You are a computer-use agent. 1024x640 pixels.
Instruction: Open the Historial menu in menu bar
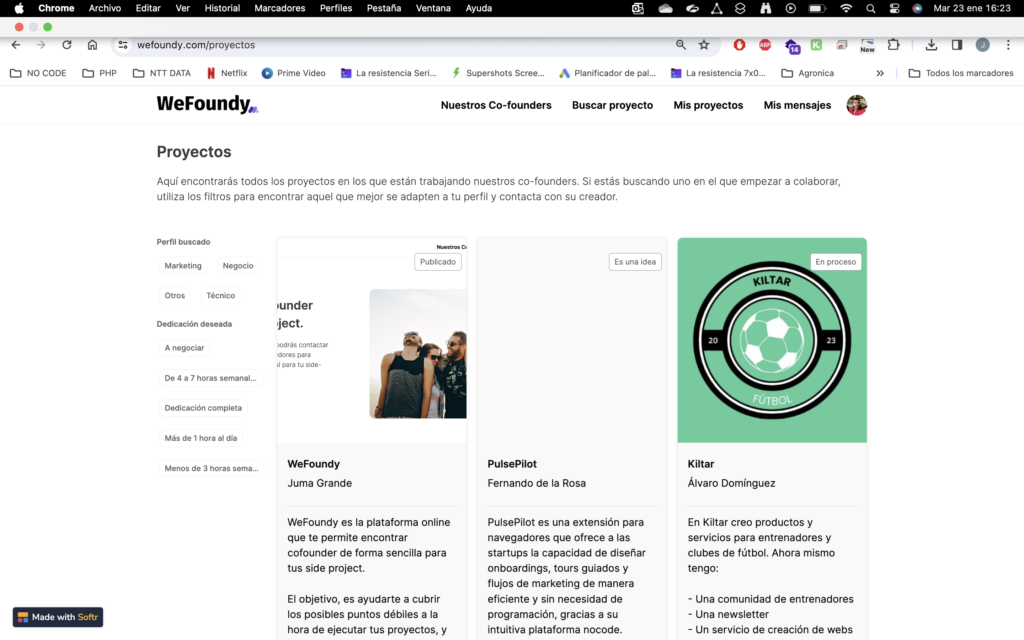click(222, 8)
